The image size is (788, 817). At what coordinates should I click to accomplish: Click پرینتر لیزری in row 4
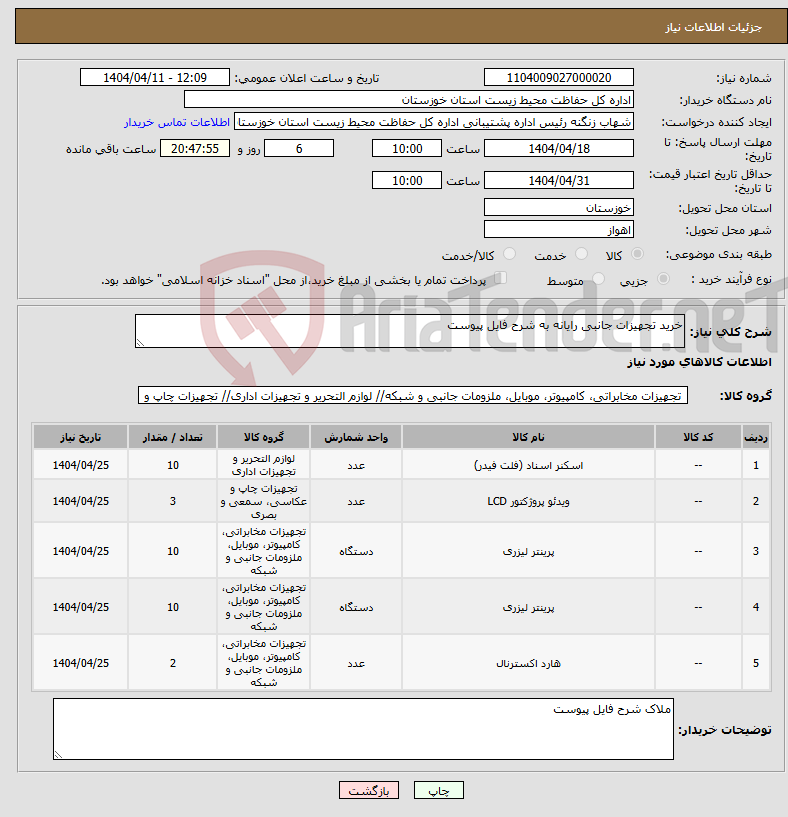(528, 608)
